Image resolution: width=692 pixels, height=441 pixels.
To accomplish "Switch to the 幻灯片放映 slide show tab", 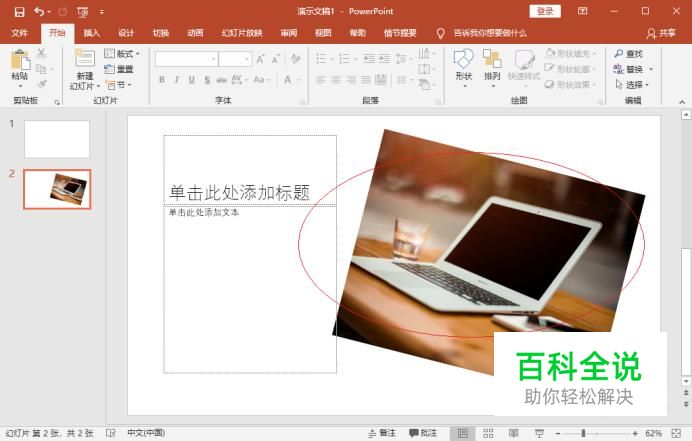I will [x=242, y=33].
